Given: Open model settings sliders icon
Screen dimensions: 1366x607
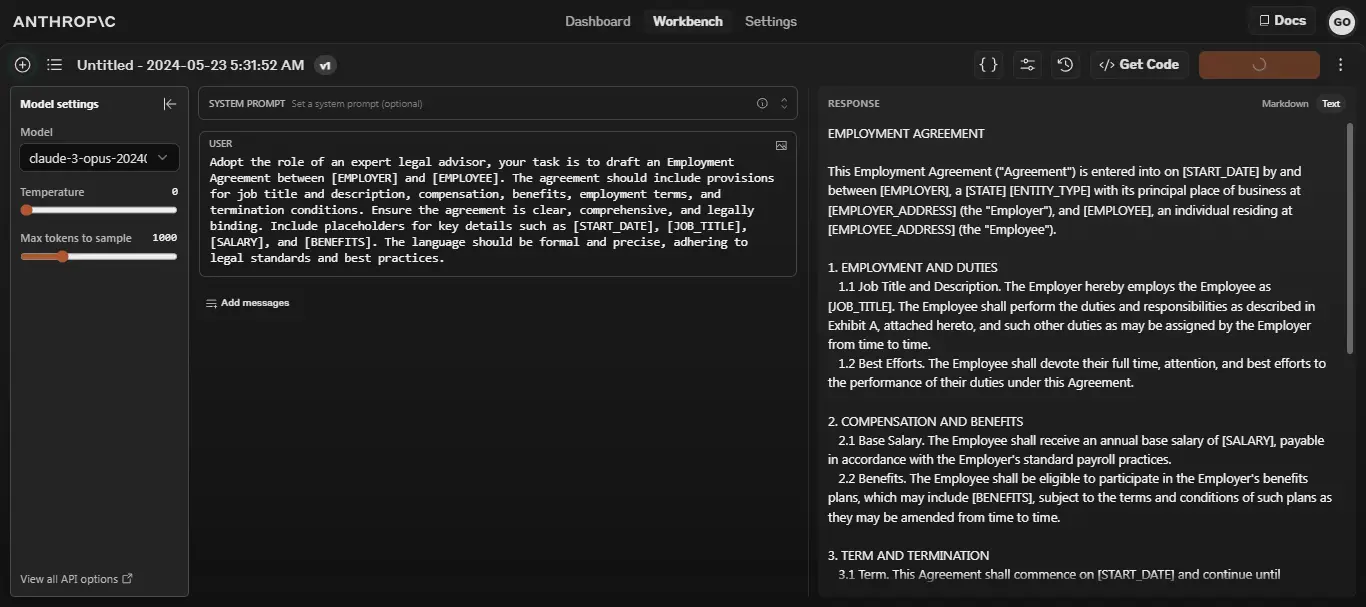Looking at the screenshot, I should (1027, 65).
